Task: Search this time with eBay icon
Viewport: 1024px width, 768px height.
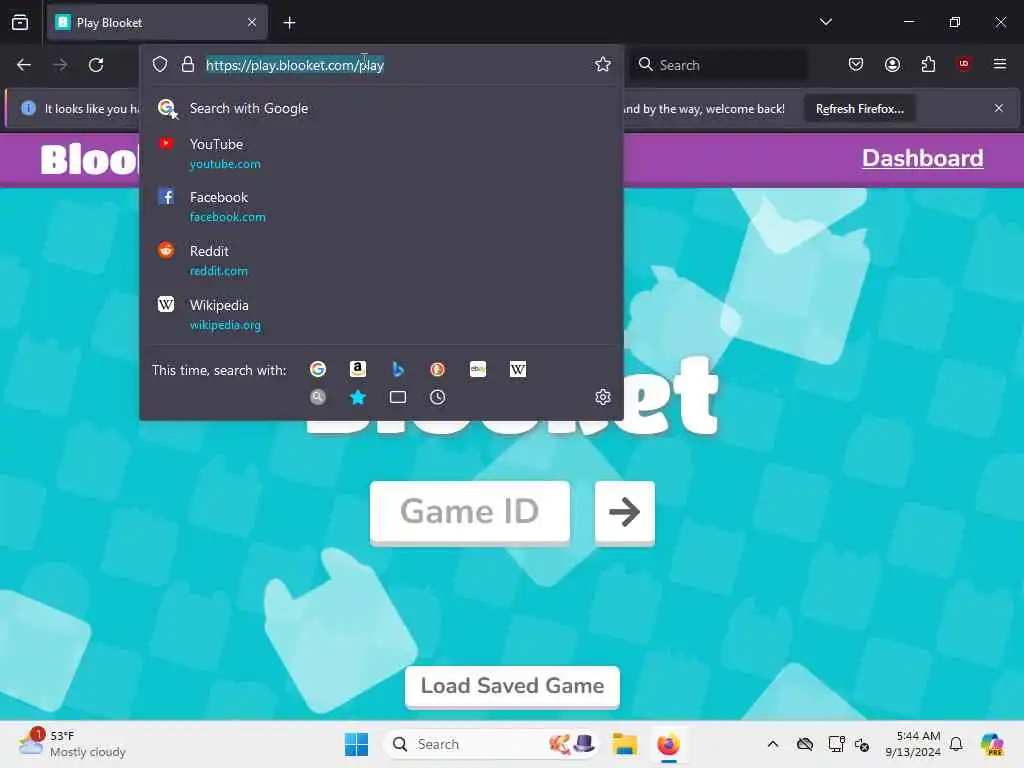Action: pyautogui.click(x=478, y=370)
